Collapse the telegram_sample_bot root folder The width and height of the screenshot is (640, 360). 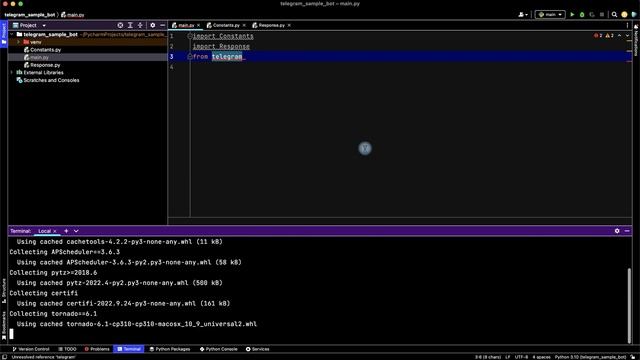click(x=12, y=34)
